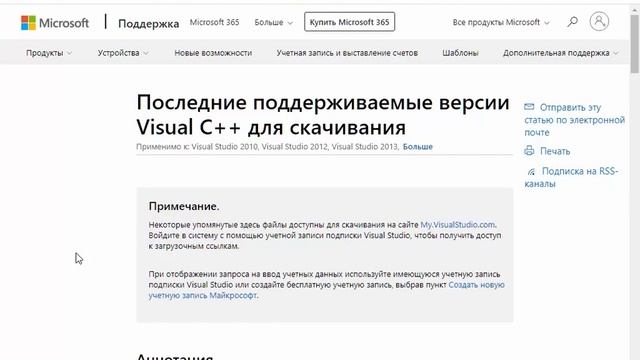Click the Последние поддерживаемые версии title
The width and height of the screenshot is (640, 360).
[323, 114]
